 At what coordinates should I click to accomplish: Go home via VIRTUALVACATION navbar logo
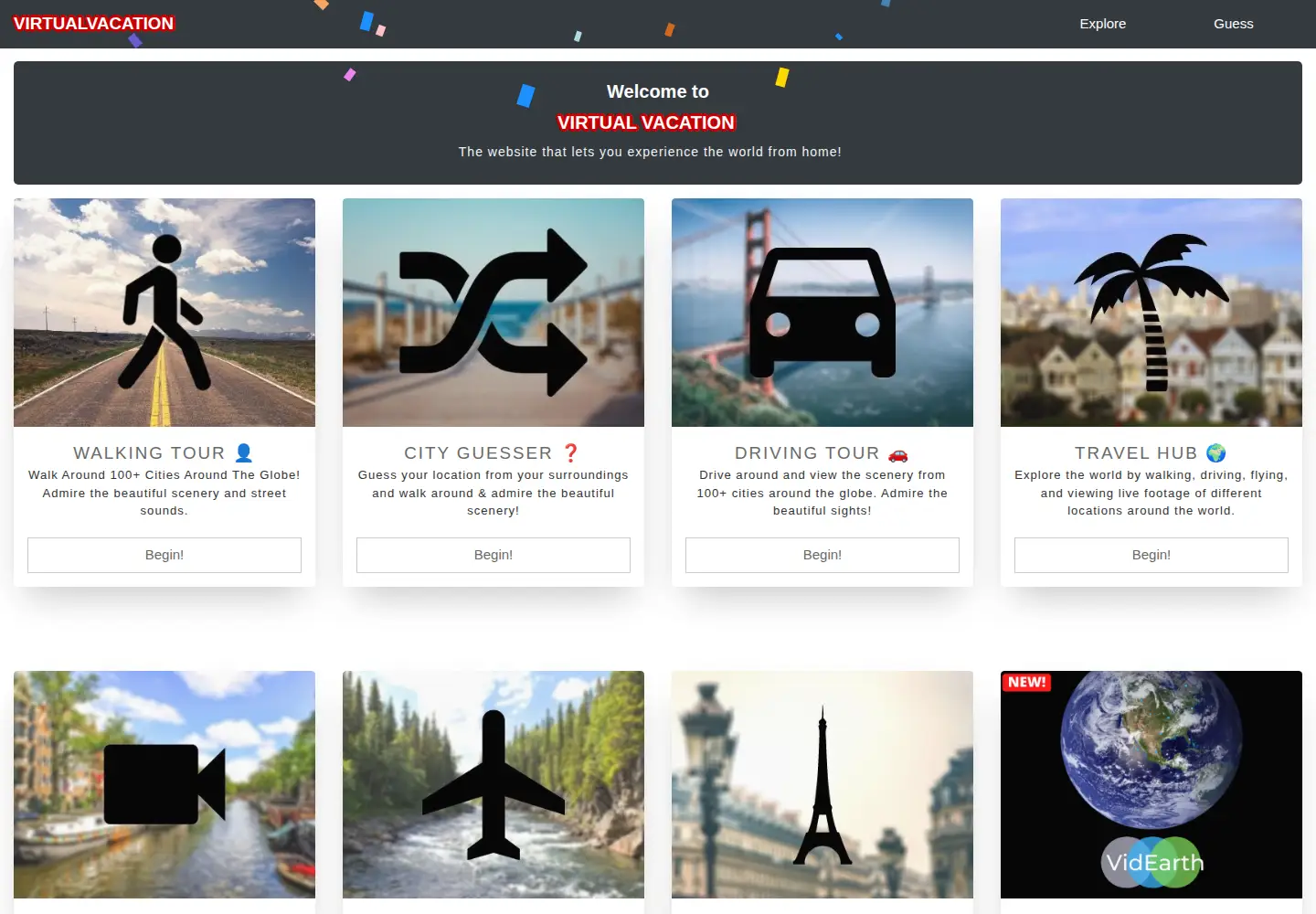(x=93, y=24)
